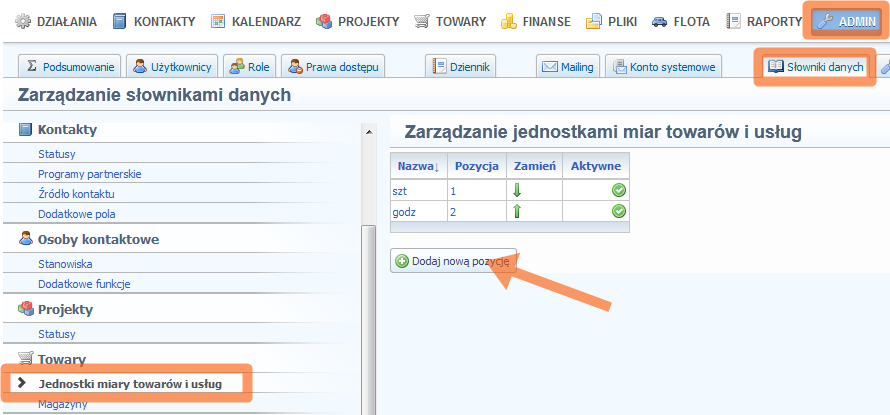This screenshot has height=415, width=890.
Task: Open the FINANSE coins menu
Action: coord(535,21)
